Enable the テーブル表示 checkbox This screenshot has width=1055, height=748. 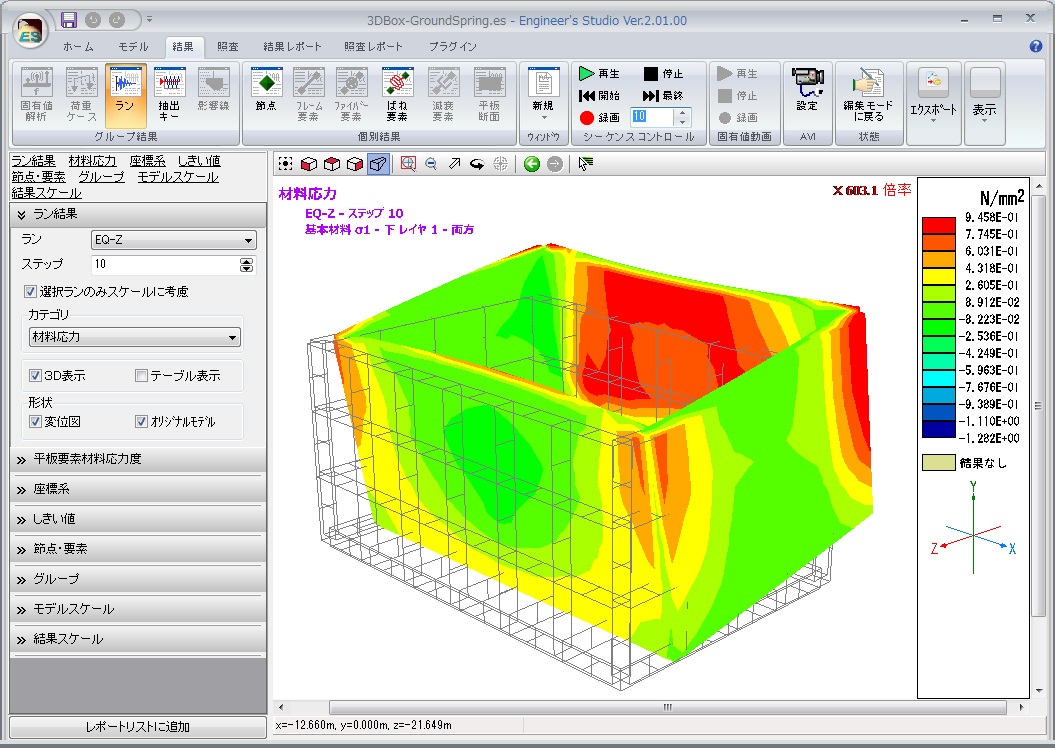141,376
